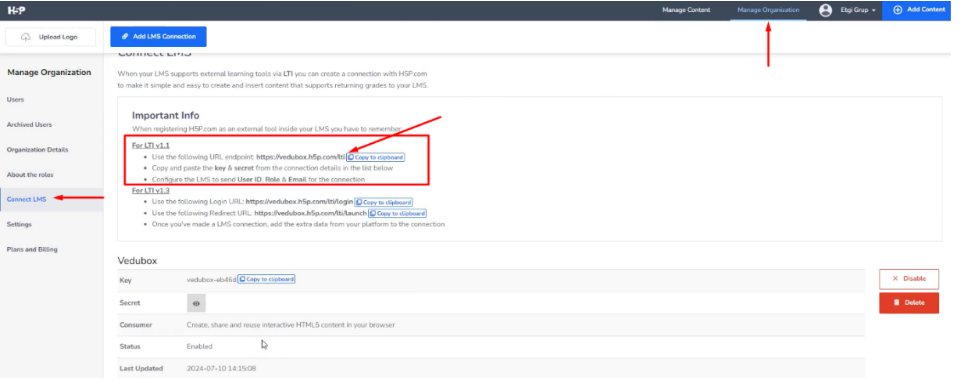Screen dimensions: 969x380
Task: Click the Disable connection button
Action: (x=909, y=279)
